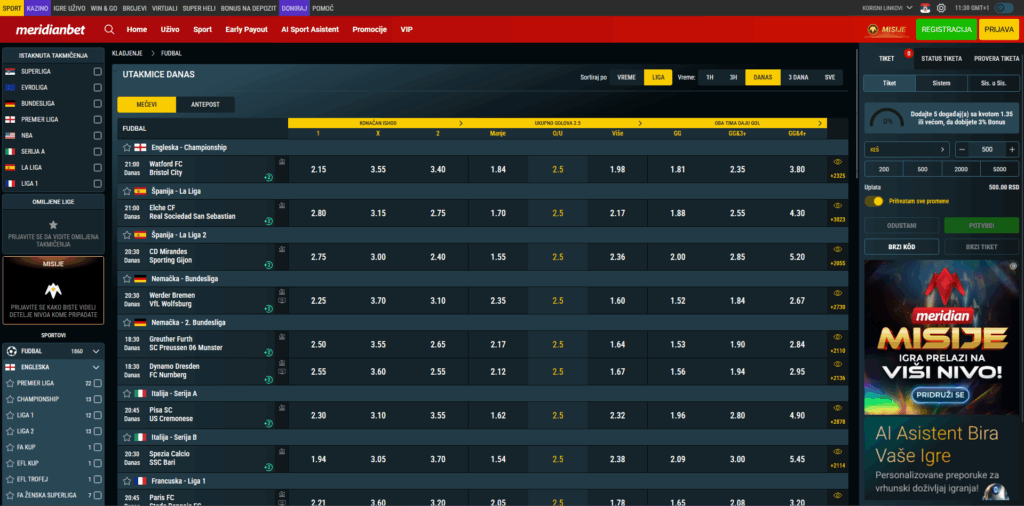Viewport: 1024px width, 506px height.
Task: Click the search magnifier icon in header
Action: click(x=109, y=30)
